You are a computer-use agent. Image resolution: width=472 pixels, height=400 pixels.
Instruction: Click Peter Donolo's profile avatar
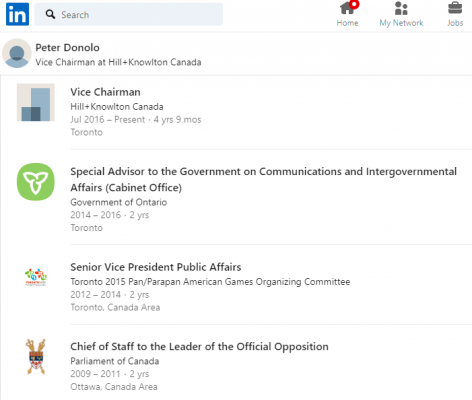pos(17,53)
